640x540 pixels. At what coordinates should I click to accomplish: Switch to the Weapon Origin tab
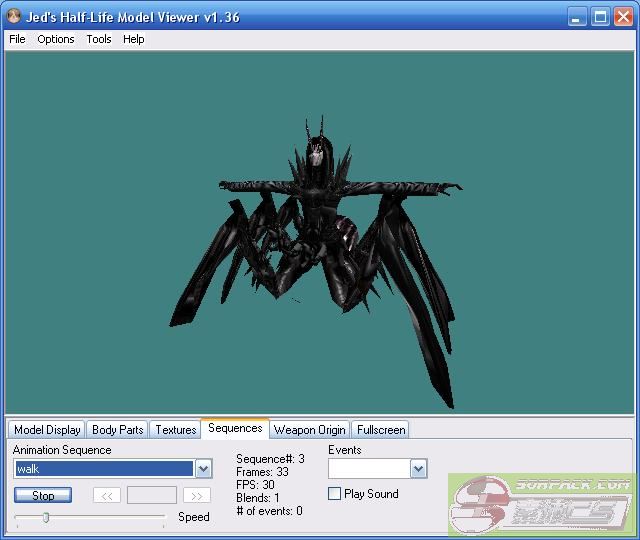coord(309,430)
